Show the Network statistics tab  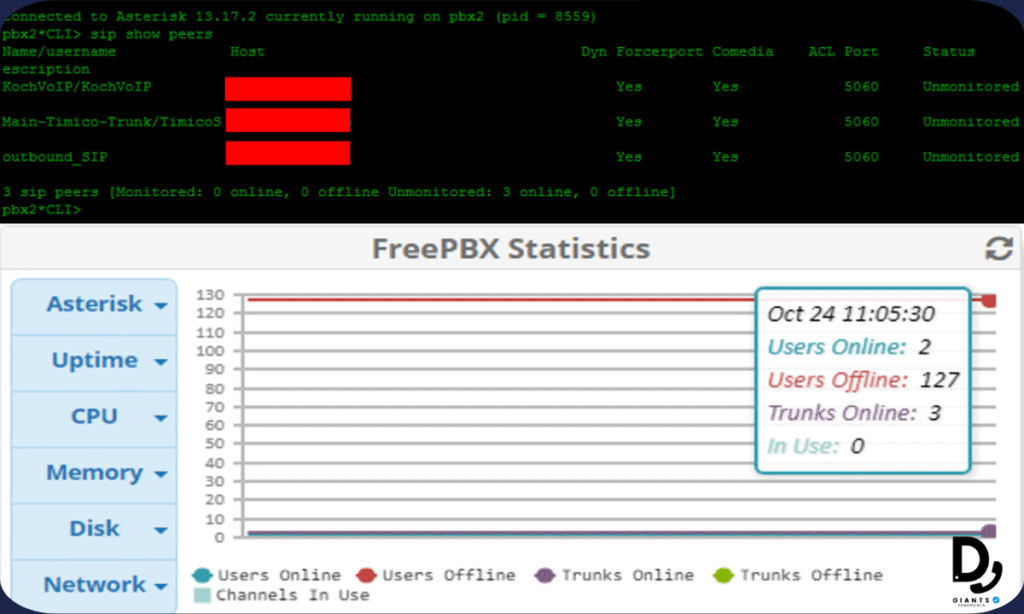tap(94, 586)
